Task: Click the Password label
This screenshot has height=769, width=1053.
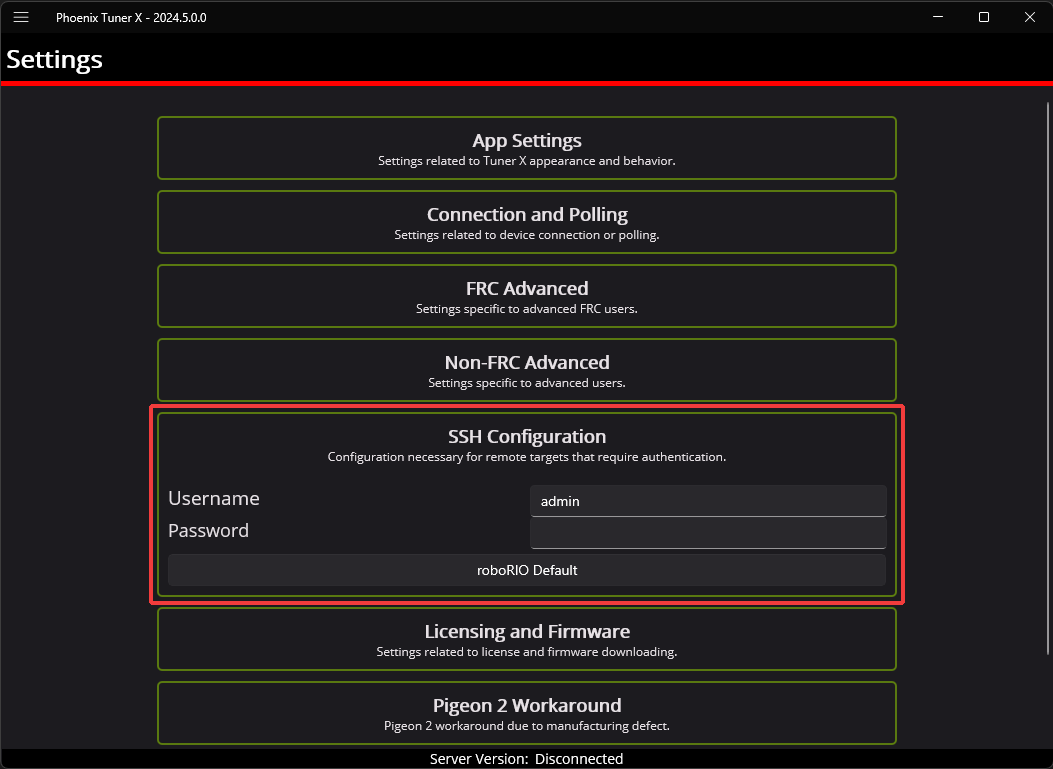Action: (208, 531)
